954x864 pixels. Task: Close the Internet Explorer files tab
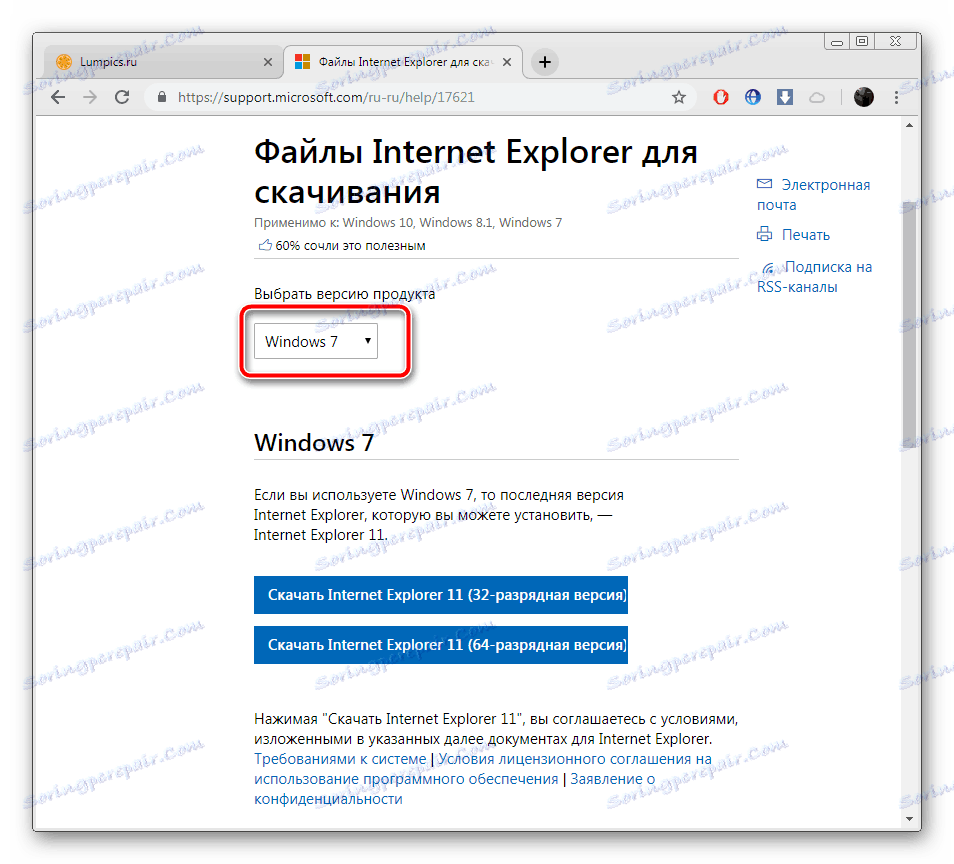click(507, 62)
